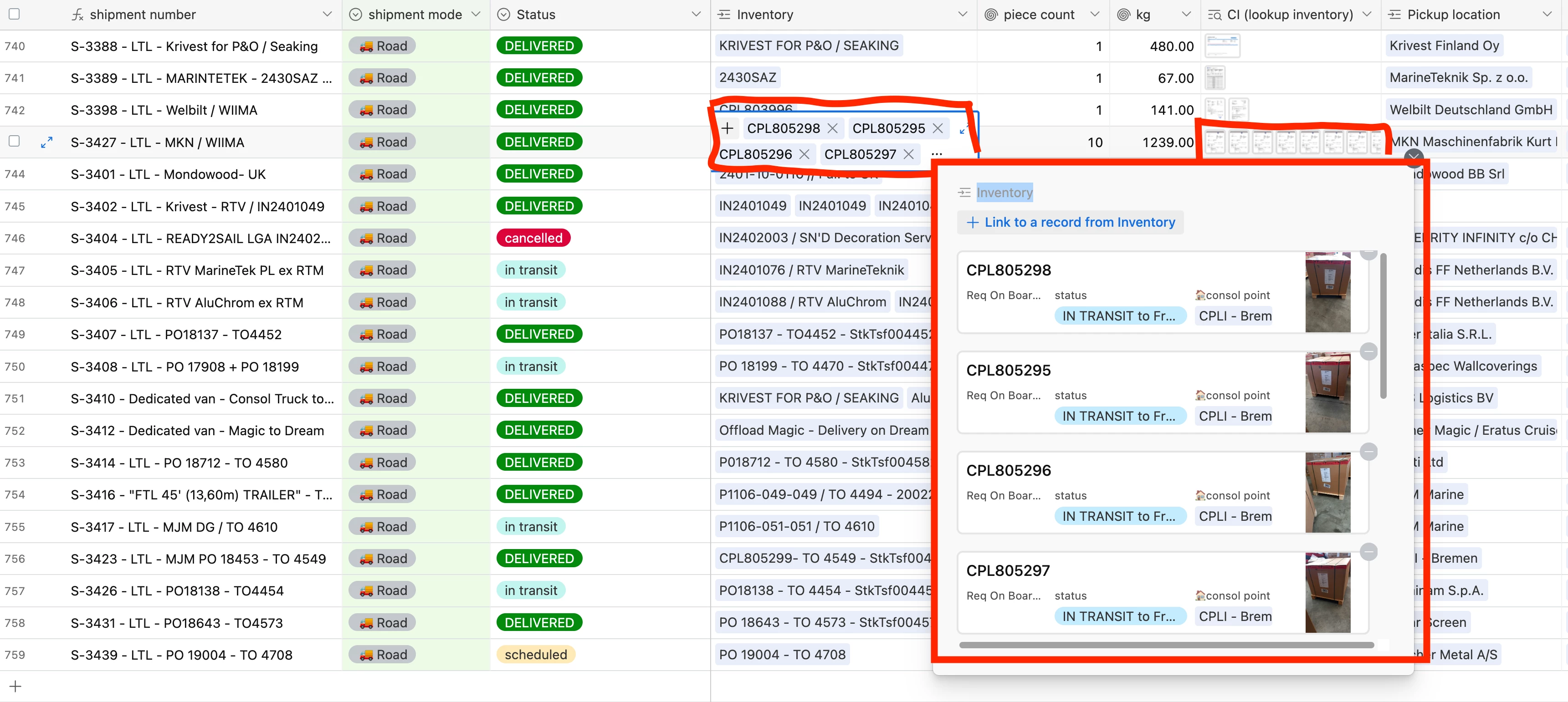Add new row with bottom plus icon

(15, 686)
